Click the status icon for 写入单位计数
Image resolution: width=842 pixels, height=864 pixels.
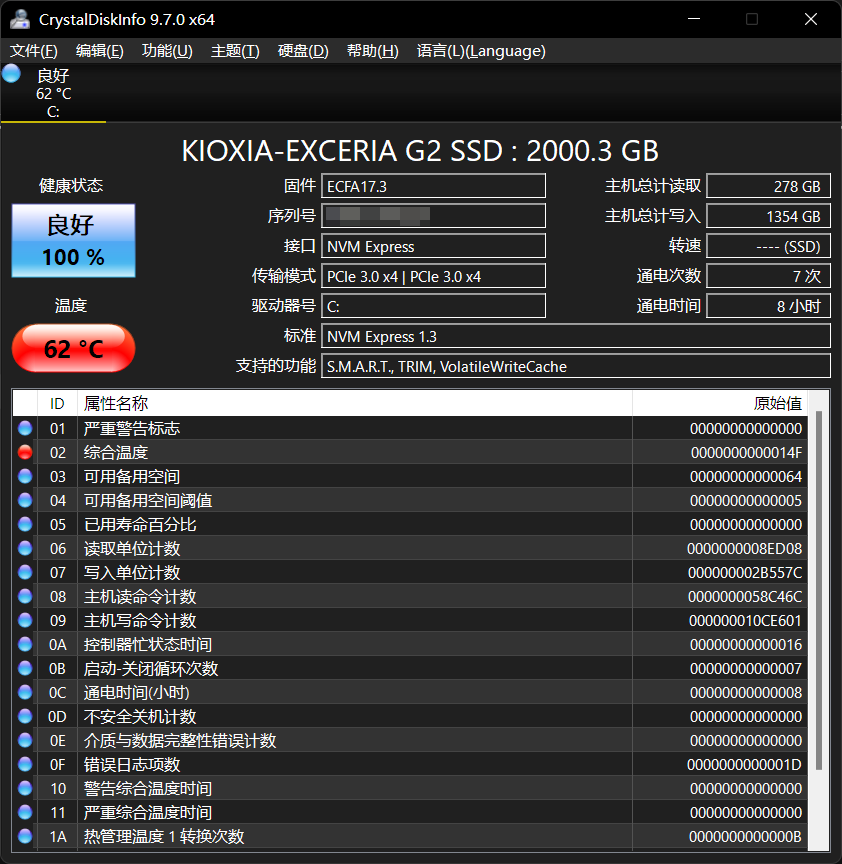point(25,572)
